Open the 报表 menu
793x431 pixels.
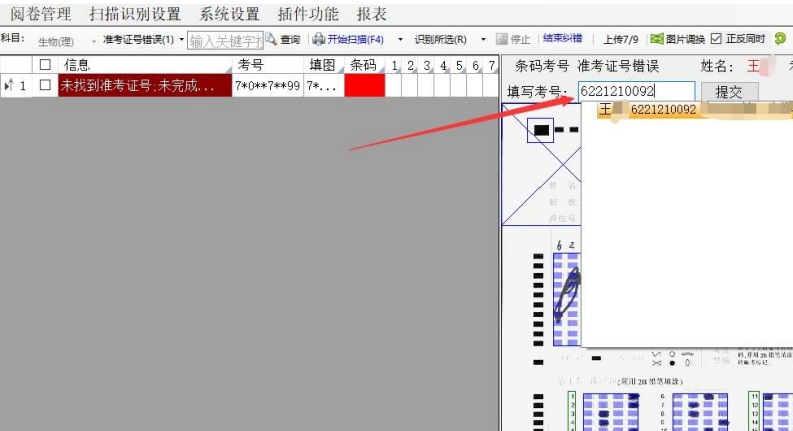click(371, 14)
